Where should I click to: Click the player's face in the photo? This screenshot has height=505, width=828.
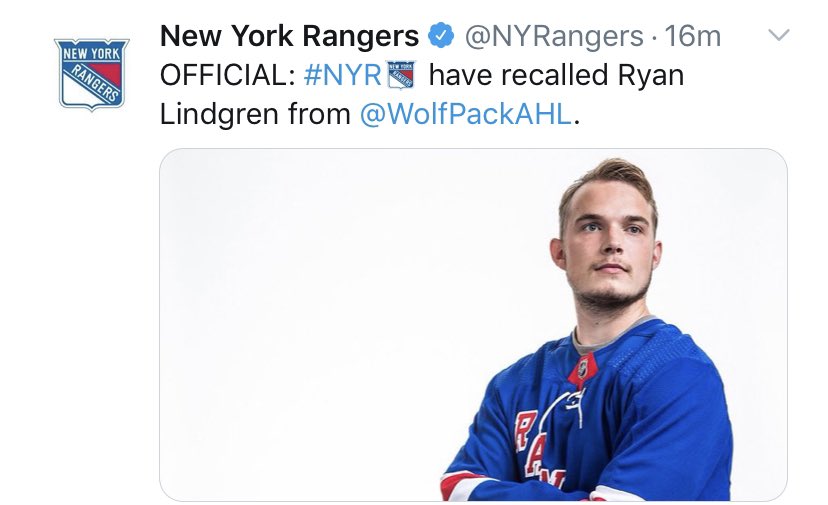click(607, 250)
